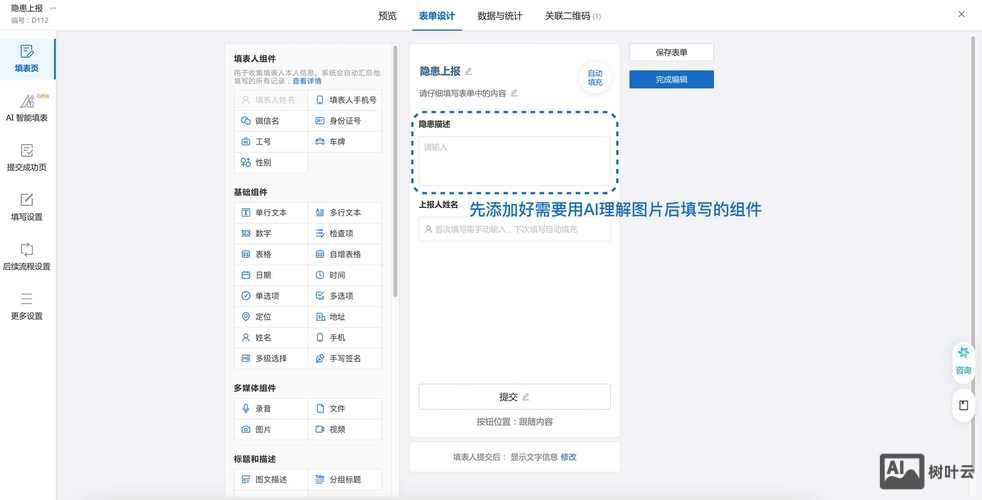The image size is (982, 500).
Task: Add 时间 component
Action: pyautogui.click(x=345, y=275)
